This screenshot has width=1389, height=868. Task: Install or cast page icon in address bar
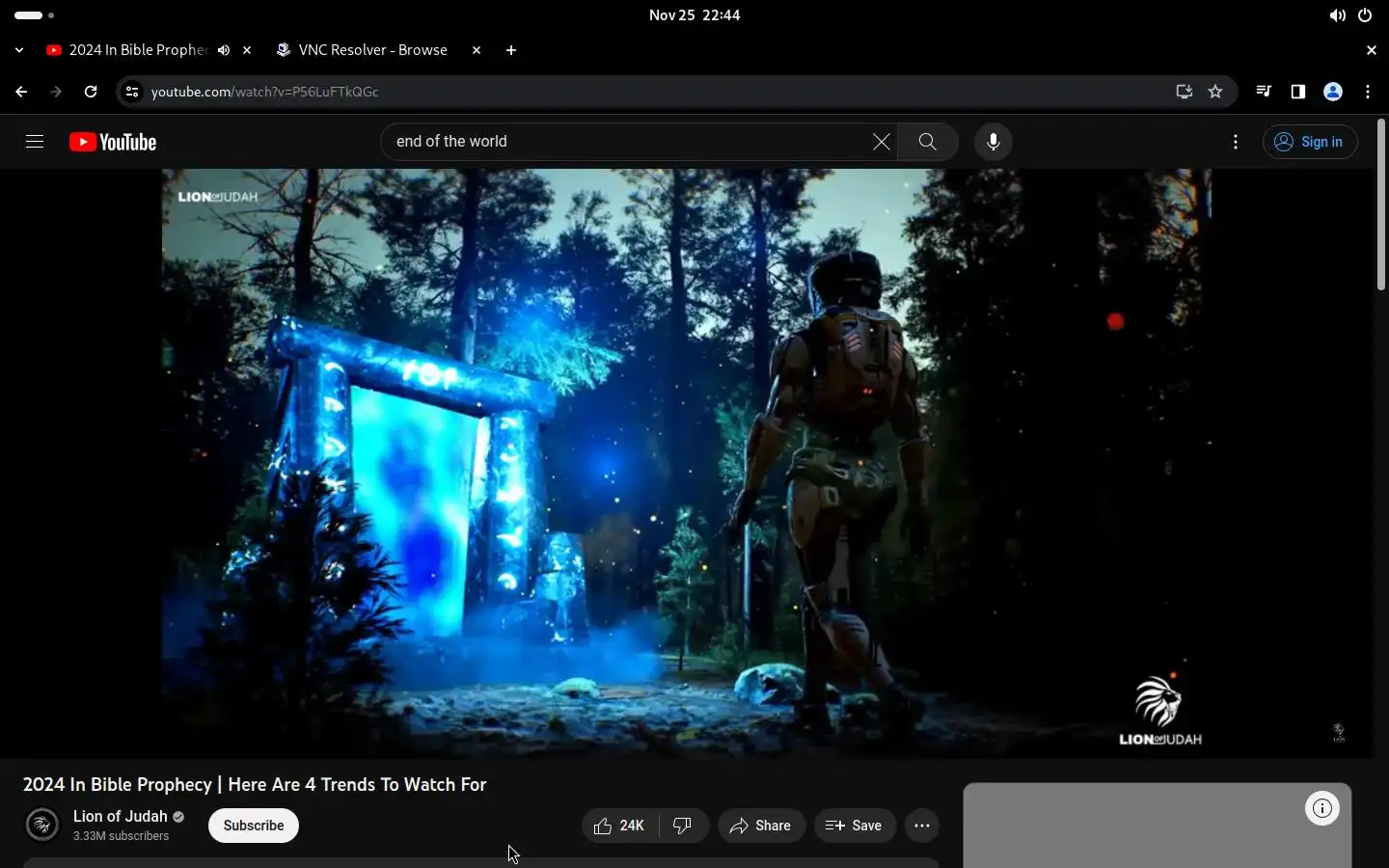[1185, 92]
